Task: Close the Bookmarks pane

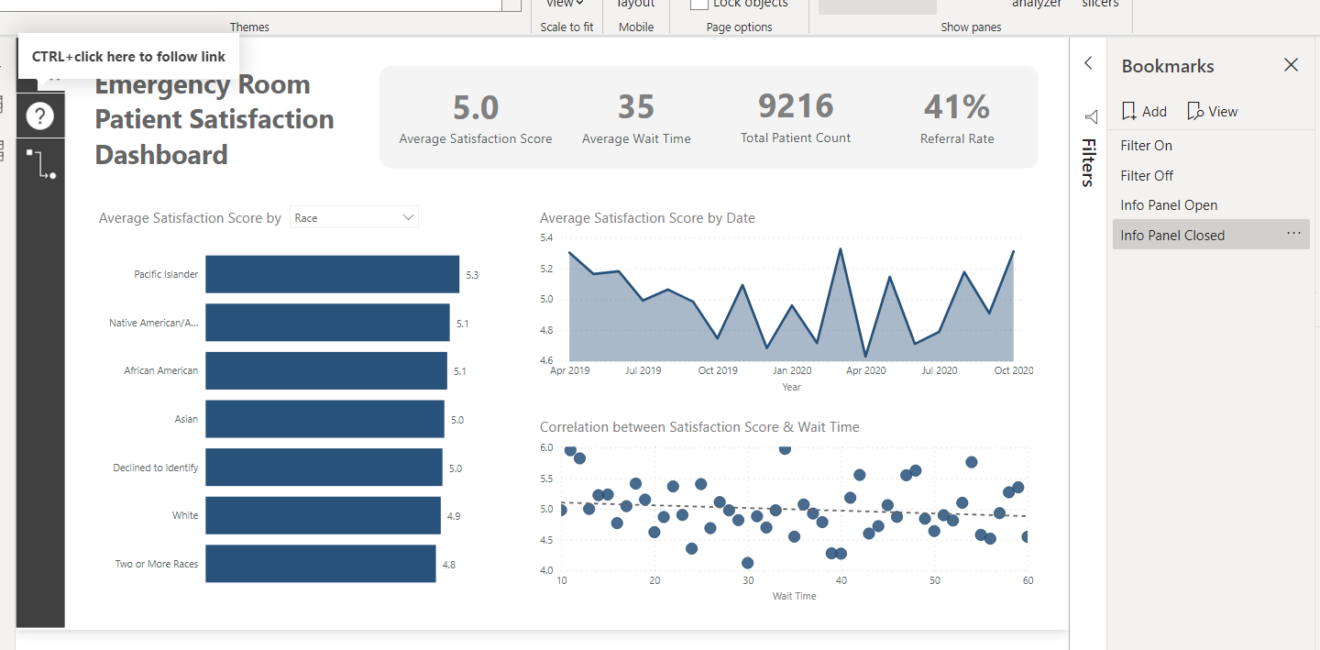Action: click(1291, 64)
